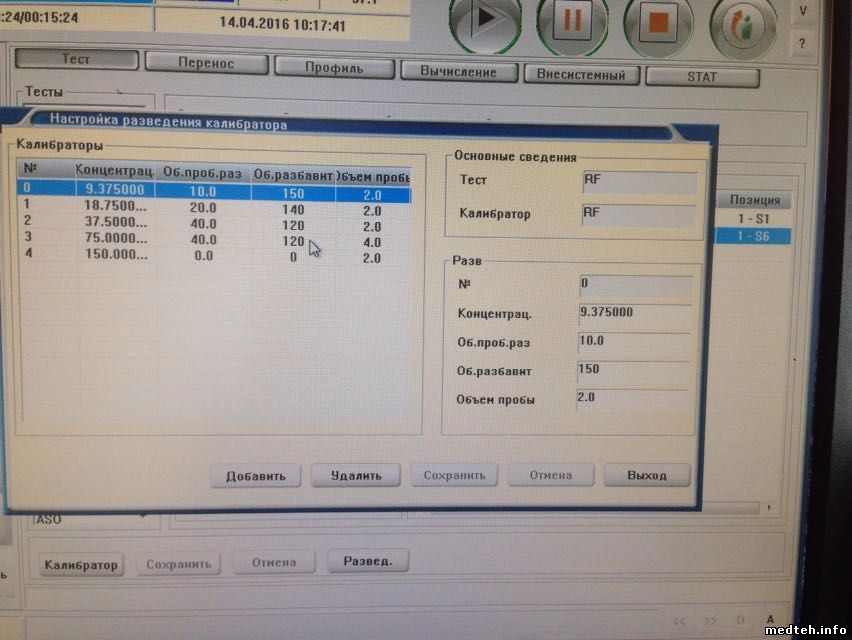
Task: Exit the dialog with Выход
Action: (646, 475)
